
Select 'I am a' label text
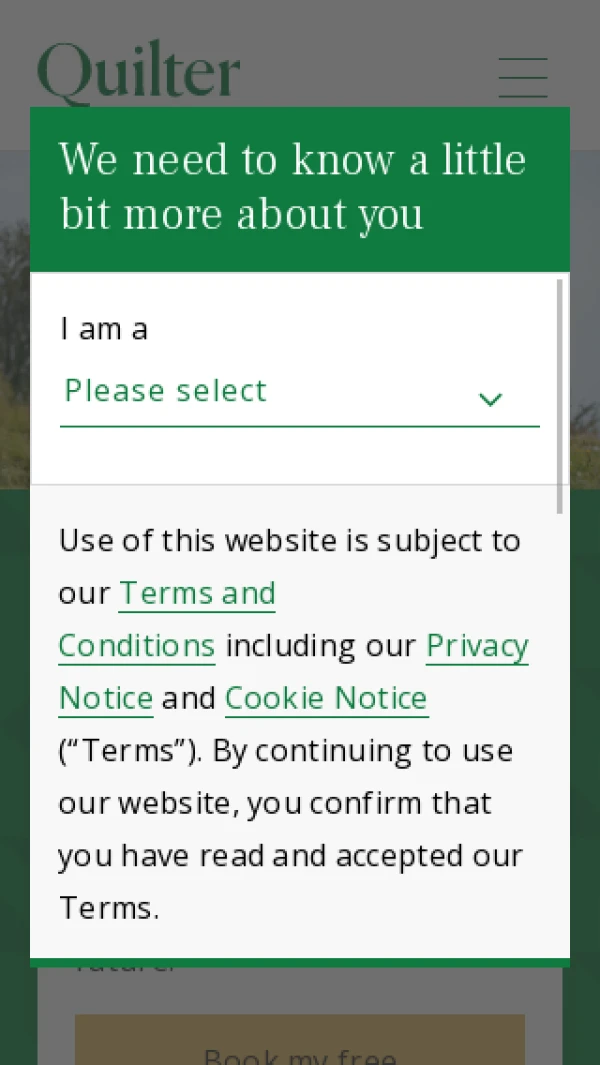coord(104,329)
